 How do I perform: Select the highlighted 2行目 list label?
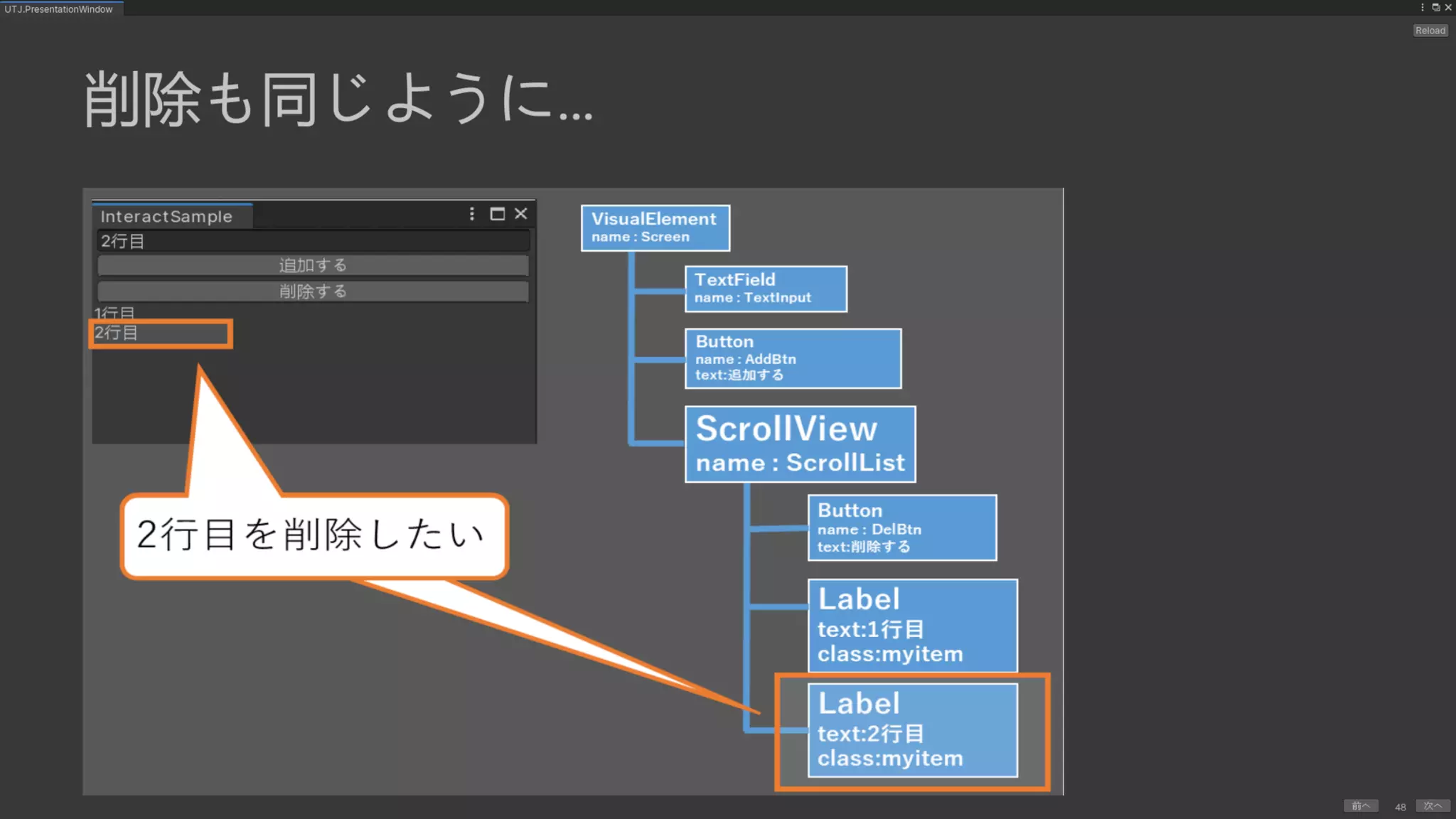pyautogui.click(x=161, y=333)
